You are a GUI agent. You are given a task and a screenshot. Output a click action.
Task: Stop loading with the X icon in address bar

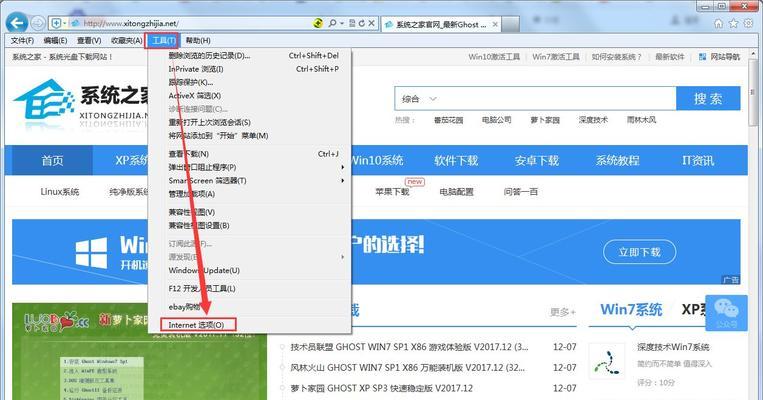tap(371, 23)
